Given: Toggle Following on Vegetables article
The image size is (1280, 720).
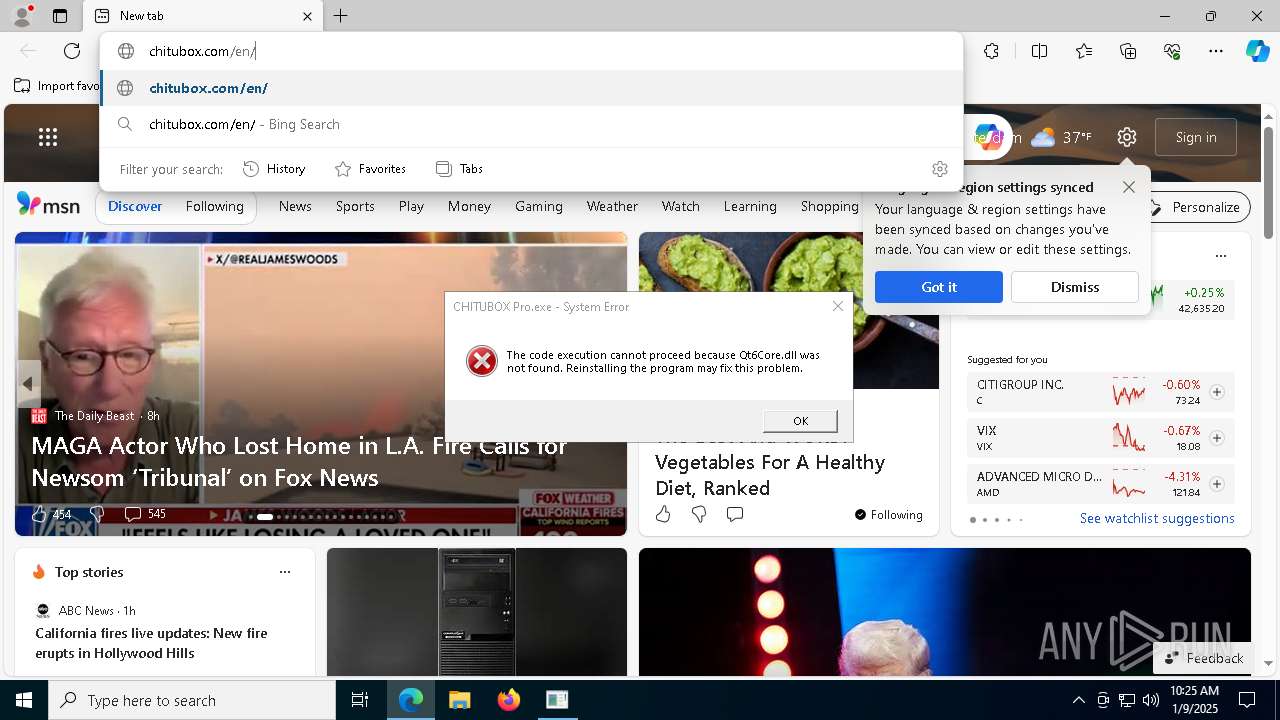Looking at the screenshot, I should 889,515.
